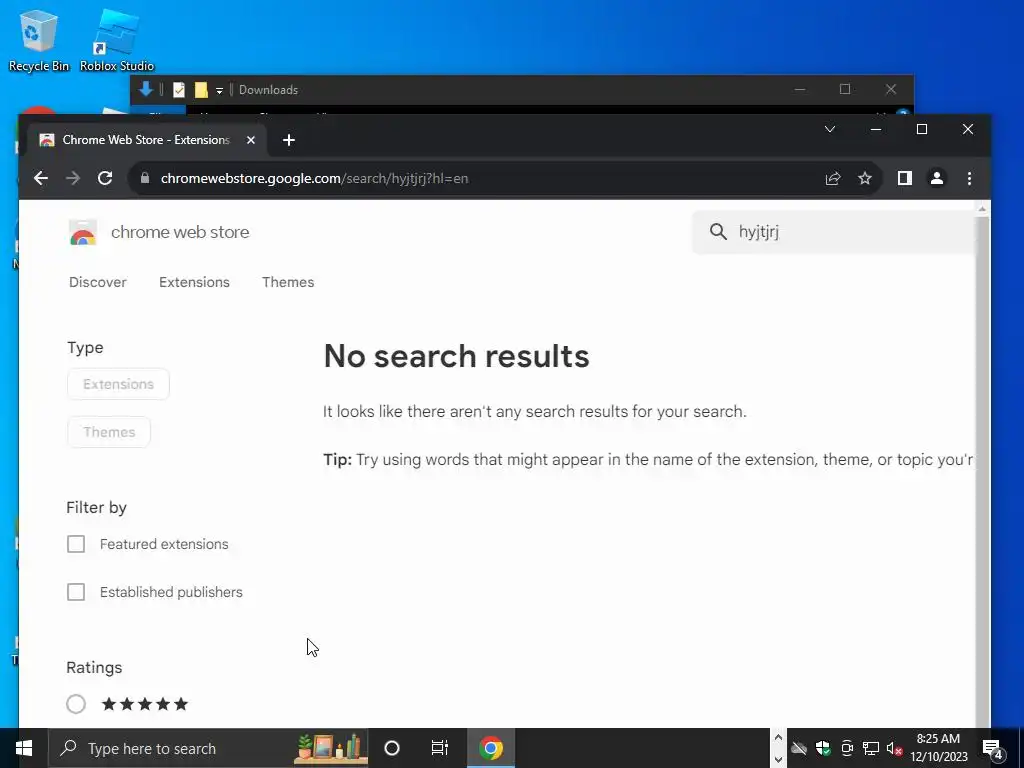Share this page icon in address bar

(x=833, y=178)
